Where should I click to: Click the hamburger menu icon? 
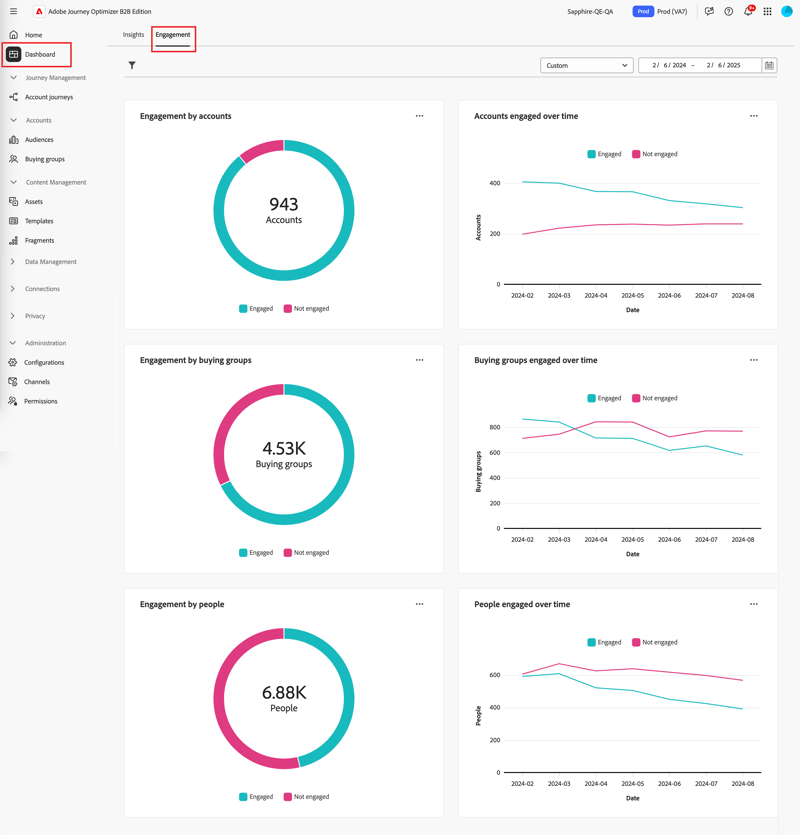[x=13, y=11]
